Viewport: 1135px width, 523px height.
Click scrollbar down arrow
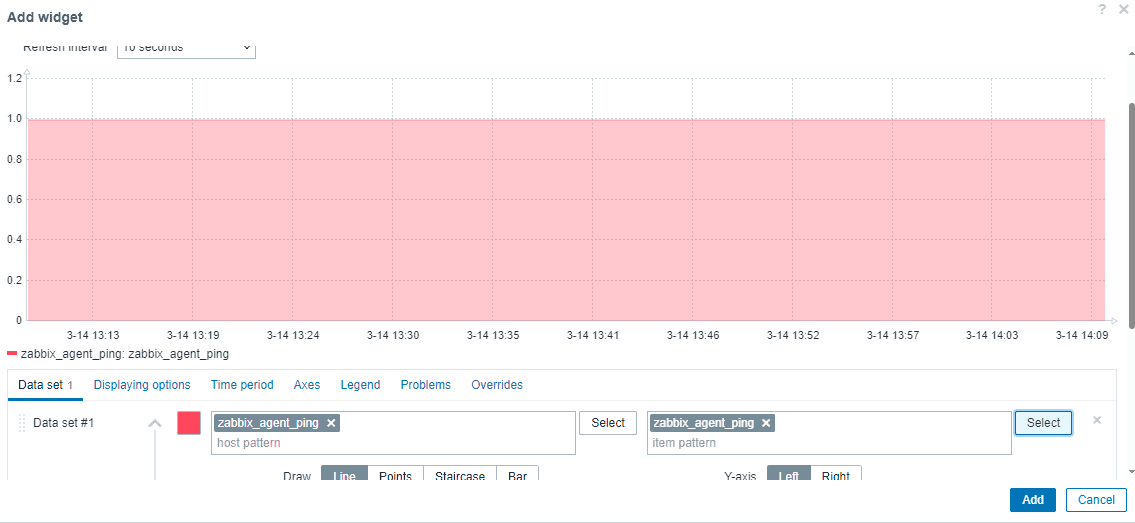1131,471
